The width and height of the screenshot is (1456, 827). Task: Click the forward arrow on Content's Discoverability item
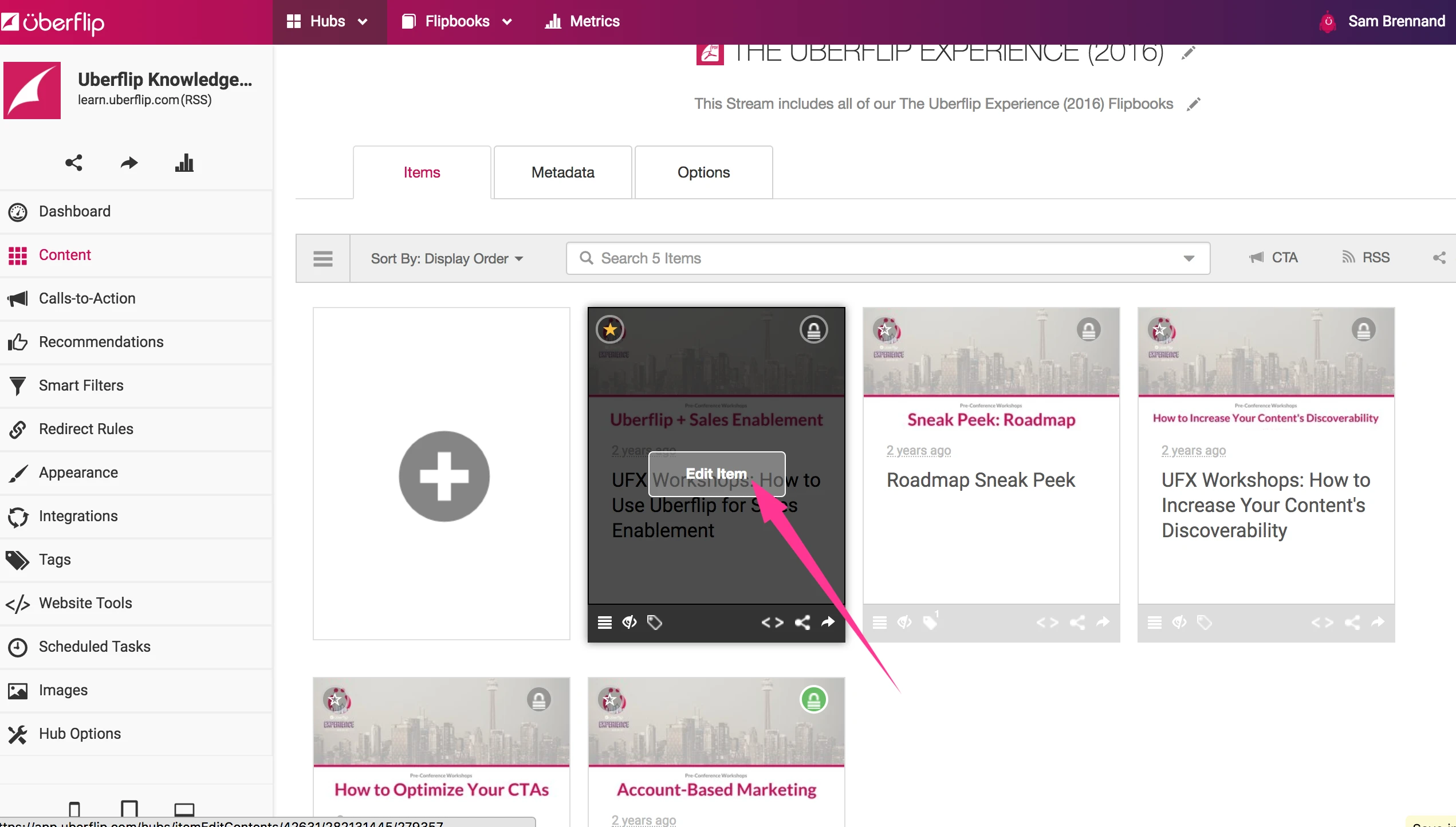coord(1378,622)
